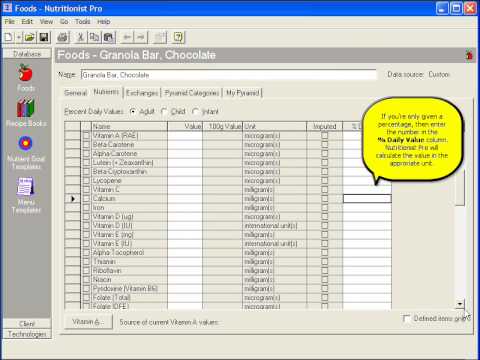Check the box beside Vitamin A (RAE)
This screenshot has height=360, width=480.
point(86,136)
